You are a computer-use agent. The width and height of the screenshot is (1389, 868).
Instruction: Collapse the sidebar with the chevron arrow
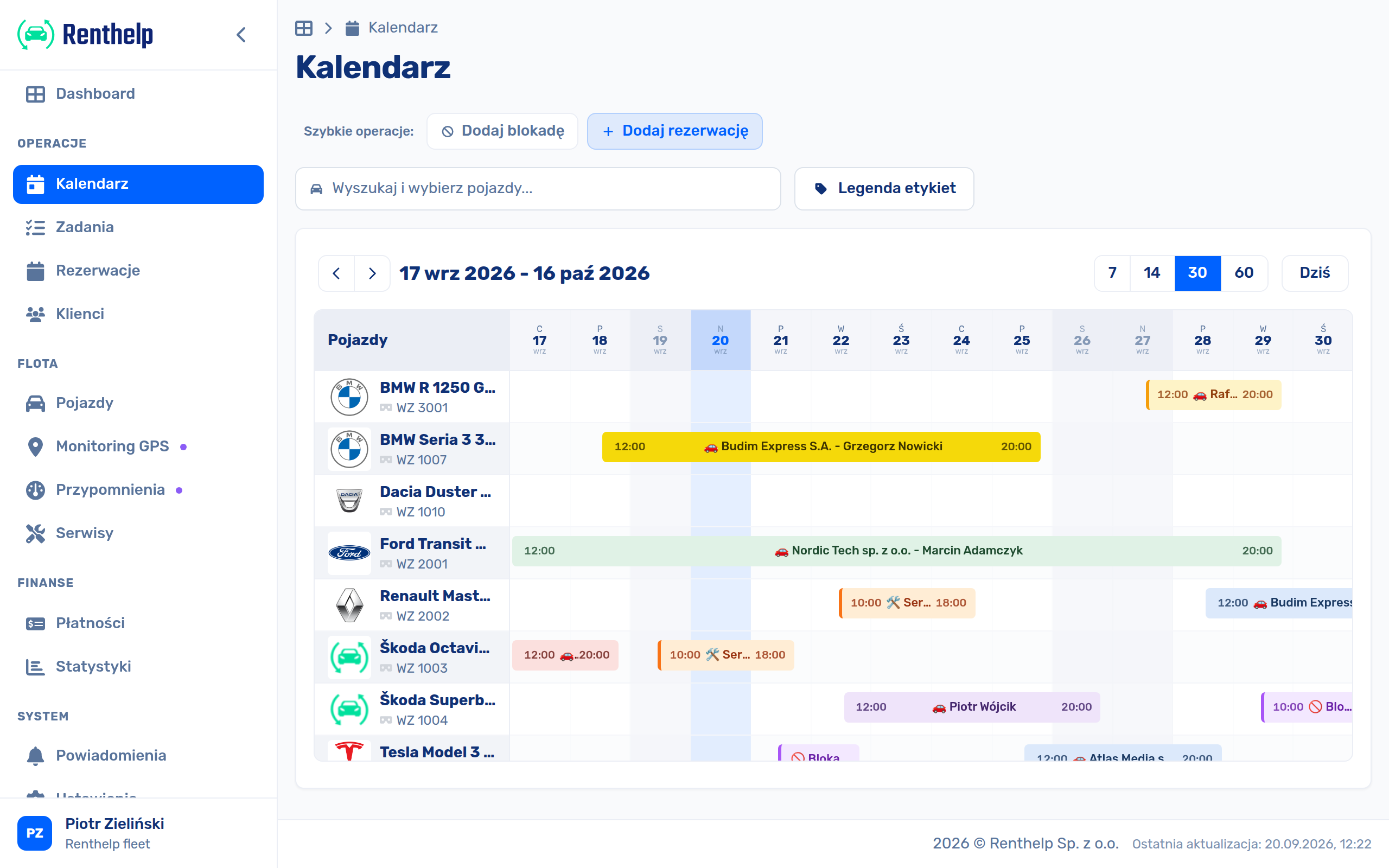[x=241, y=35]
